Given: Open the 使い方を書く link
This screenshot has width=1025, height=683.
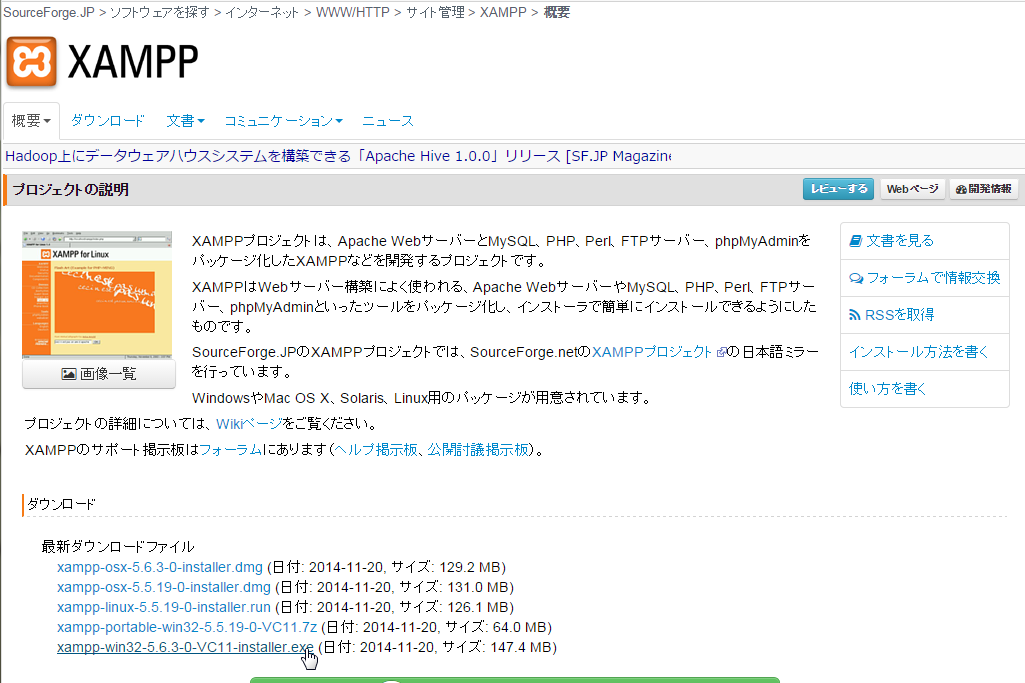Looking at the screenshot, I should pos(888,388).
